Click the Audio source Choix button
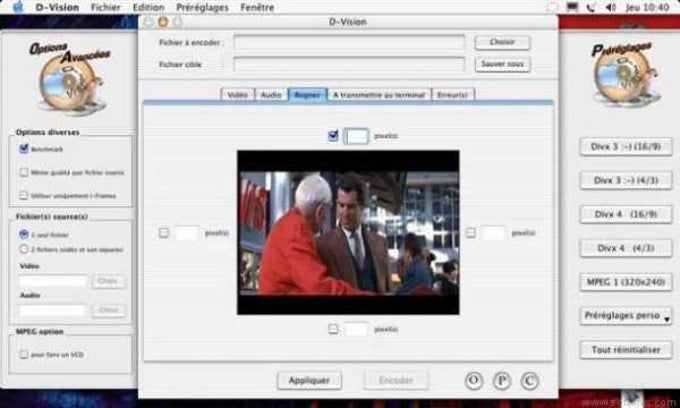The image size is (680, 408). click(108, 310)
